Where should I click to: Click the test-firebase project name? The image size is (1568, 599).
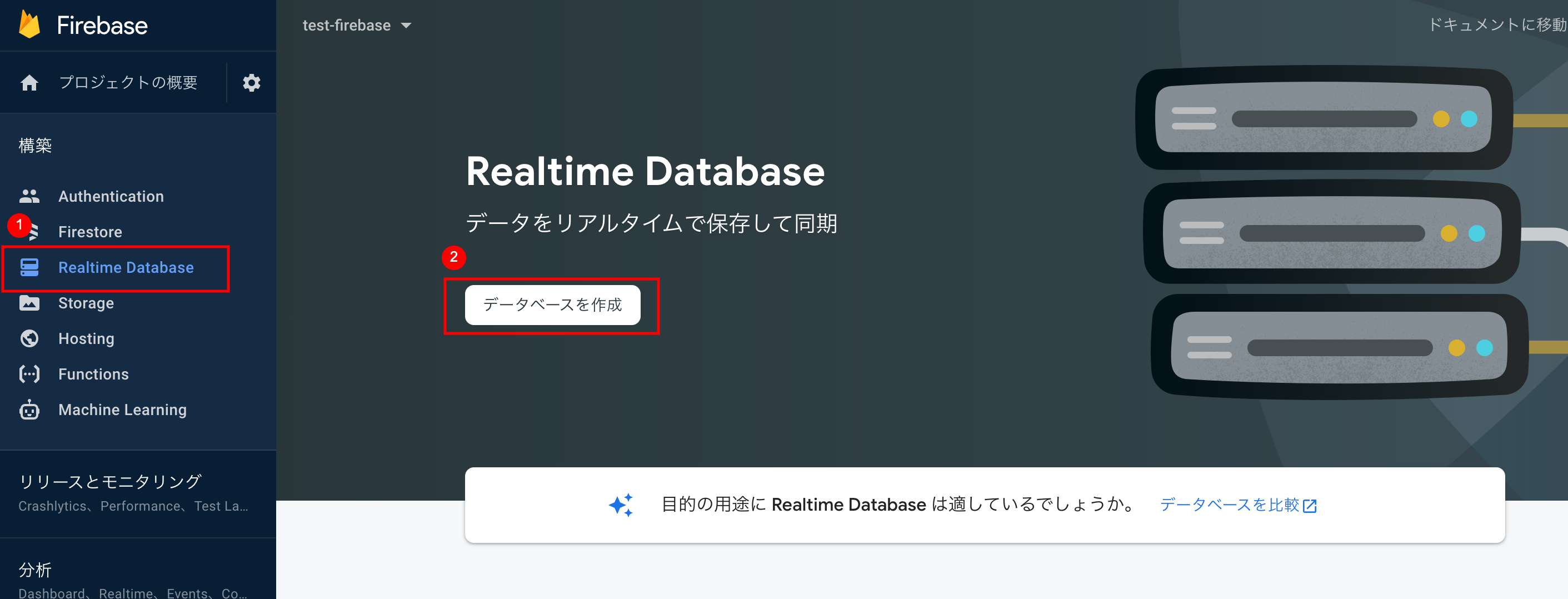pyautogui.click(x=346, y=25)
